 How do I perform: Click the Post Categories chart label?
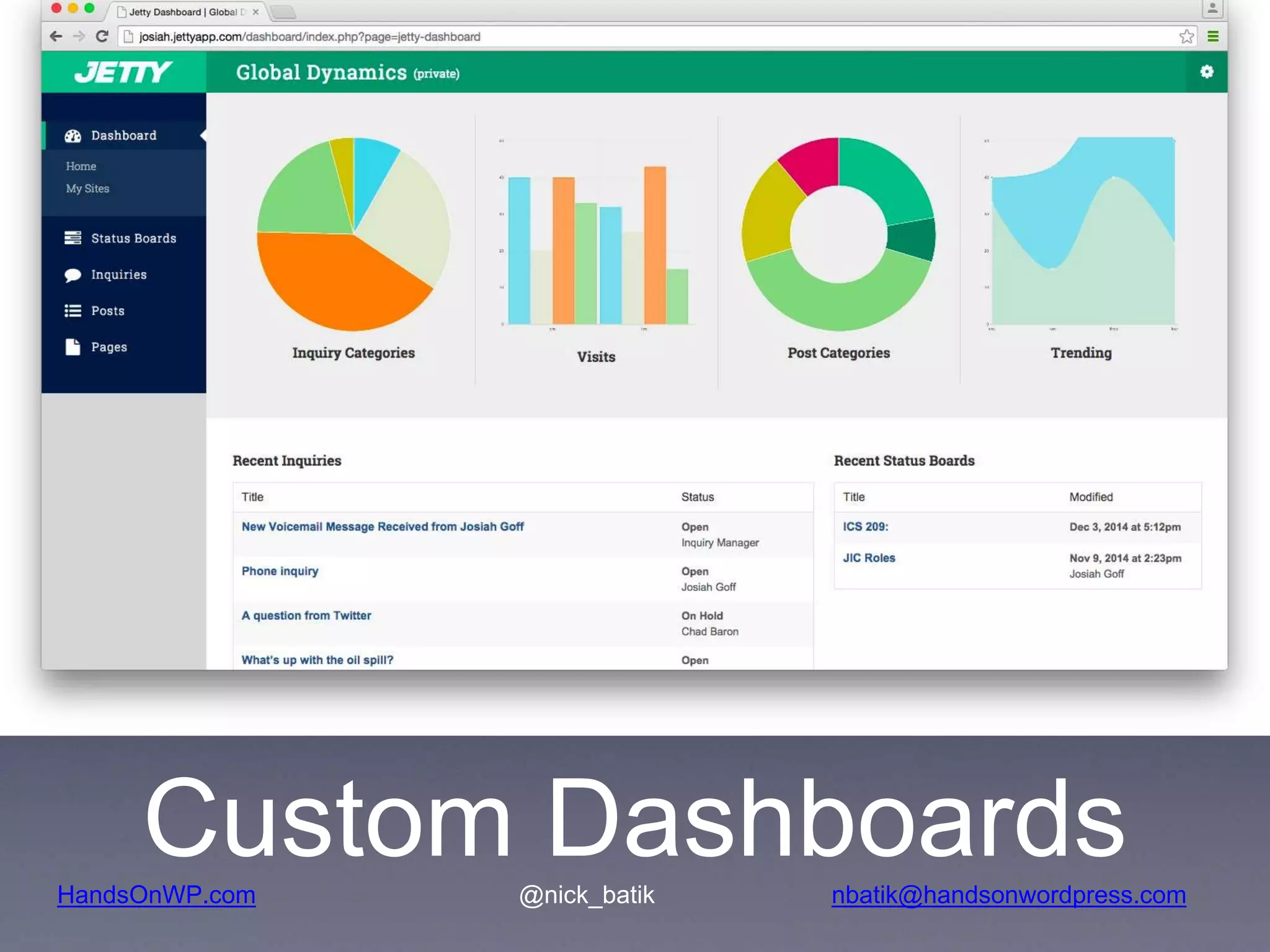click(838, 353)
